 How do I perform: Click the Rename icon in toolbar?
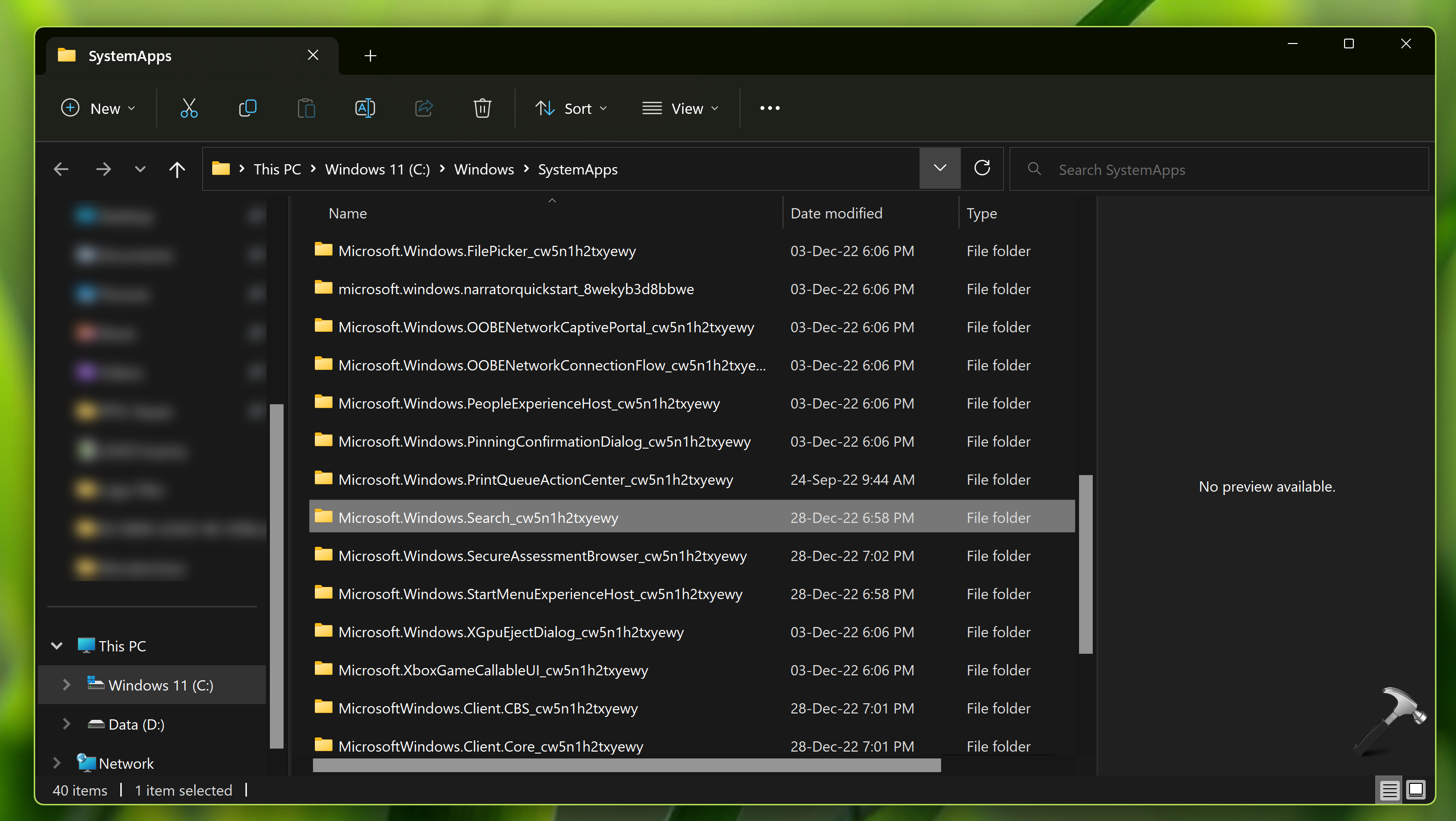(x=365, y=108)
